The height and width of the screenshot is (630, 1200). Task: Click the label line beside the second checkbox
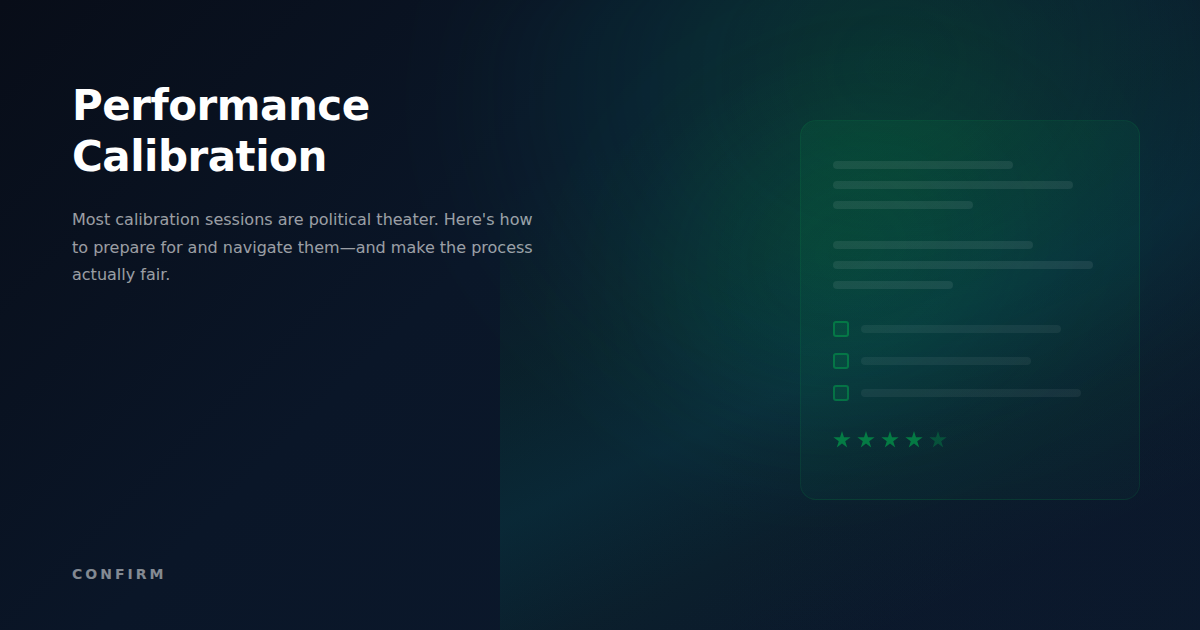point(945,360)
